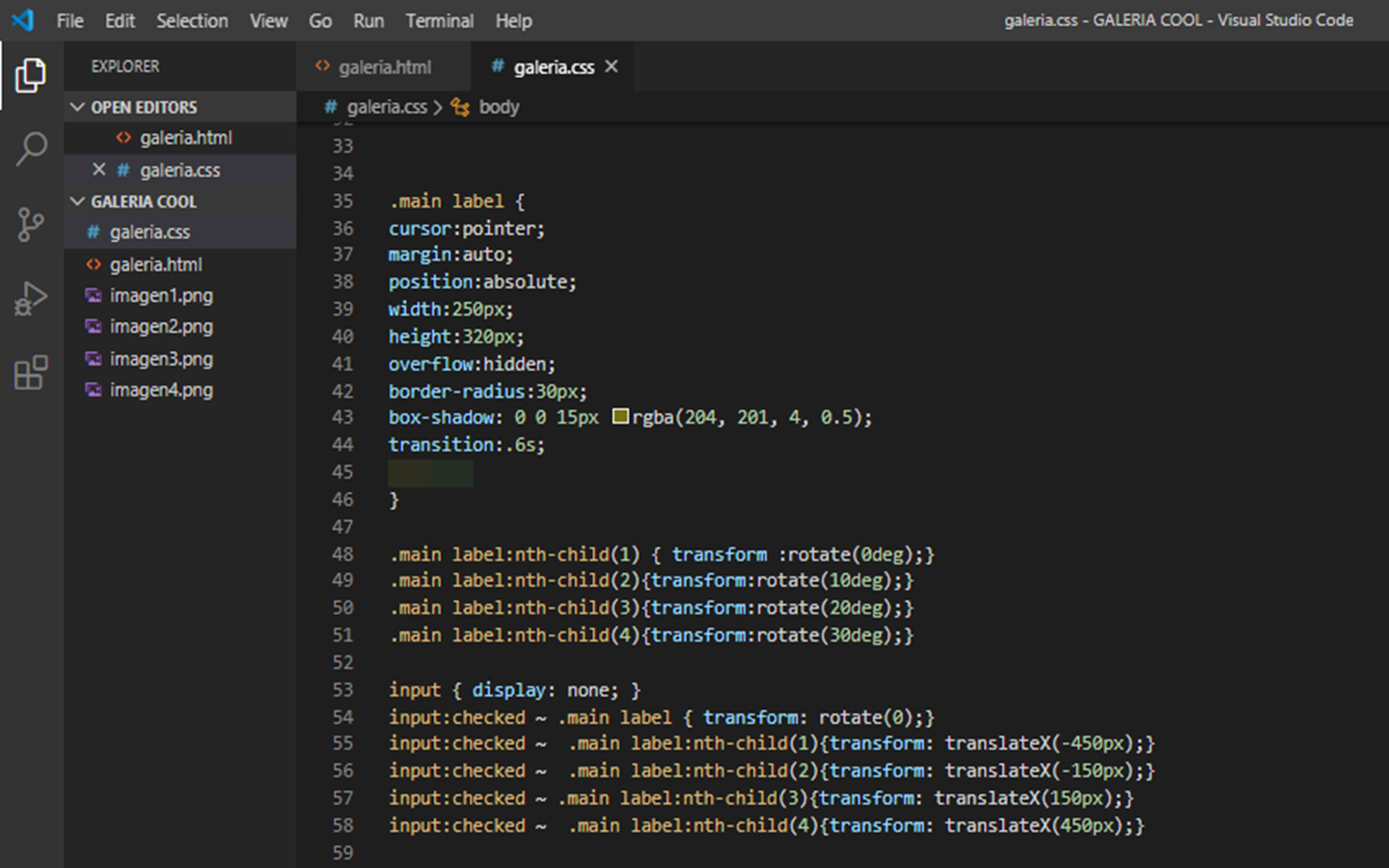Collapse the GALERIA COOL folder

[78, 202]
